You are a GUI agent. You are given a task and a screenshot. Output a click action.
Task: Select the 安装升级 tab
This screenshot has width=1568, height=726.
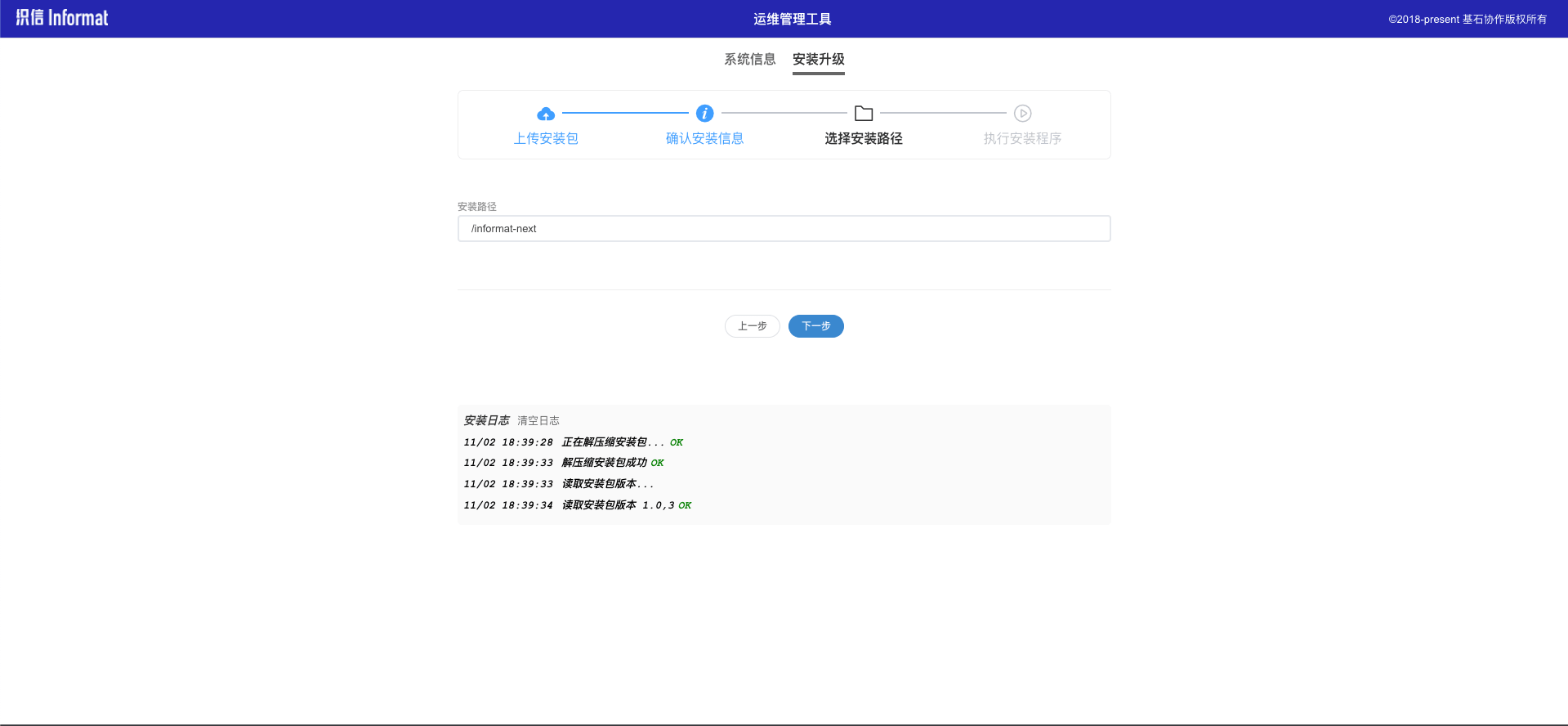818,59
